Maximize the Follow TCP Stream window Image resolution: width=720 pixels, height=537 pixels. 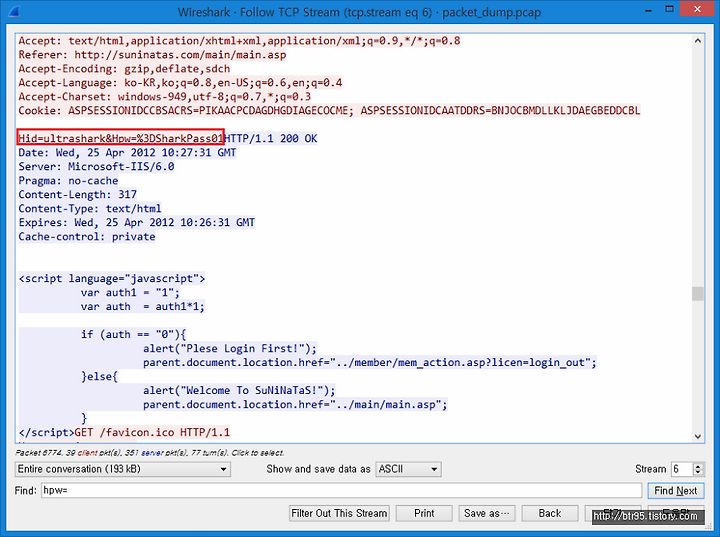[670, 9]
